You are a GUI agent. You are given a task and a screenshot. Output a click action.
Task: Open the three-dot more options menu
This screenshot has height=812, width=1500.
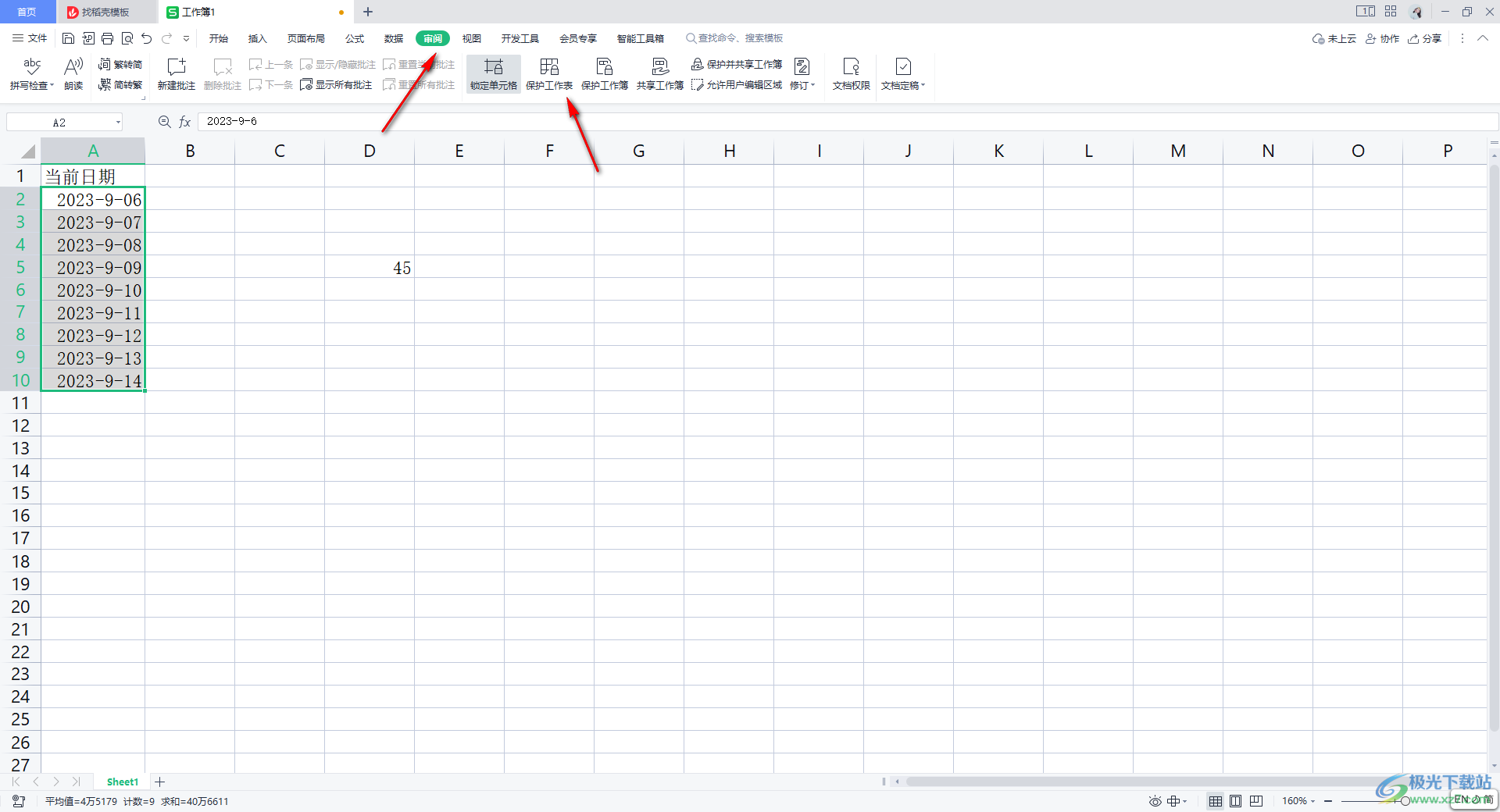point(1462,38)
